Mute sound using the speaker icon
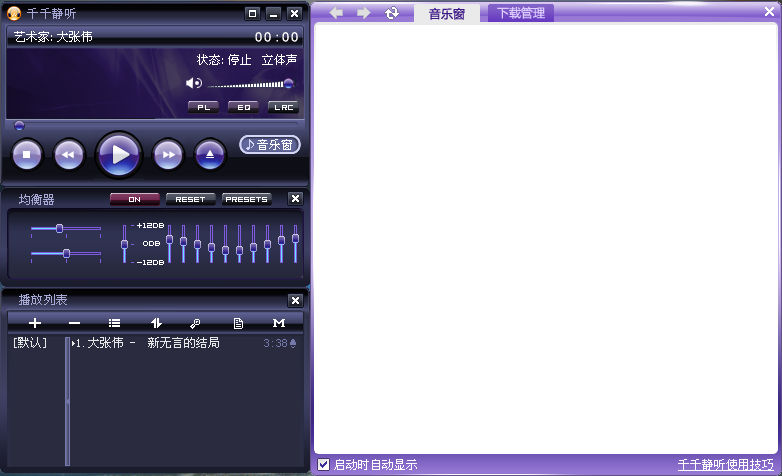This screenshot has width=782, height=476. pyautogui.click(x=194, y=83)
